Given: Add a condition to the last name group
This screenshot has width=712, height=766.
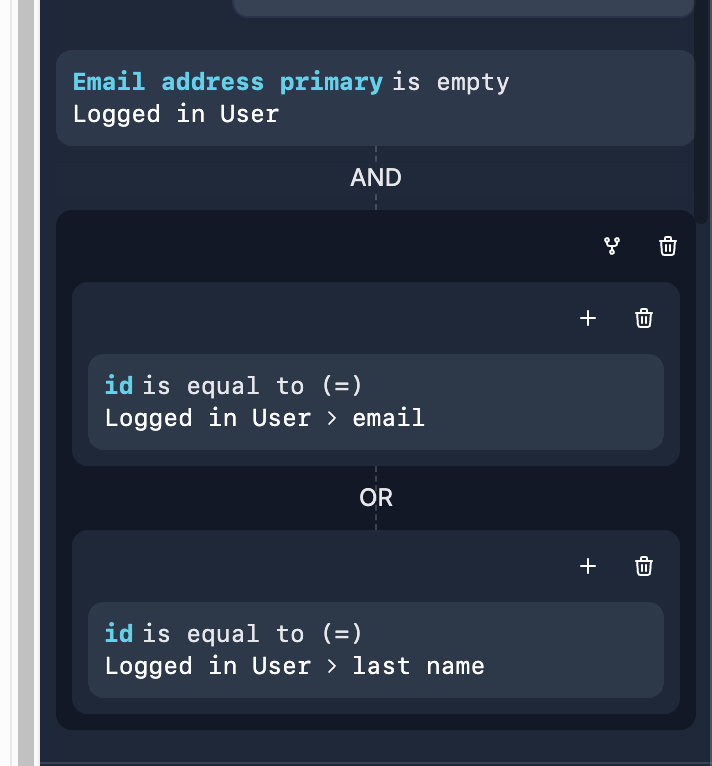Looking at the screenshot, I should (588, 566).
